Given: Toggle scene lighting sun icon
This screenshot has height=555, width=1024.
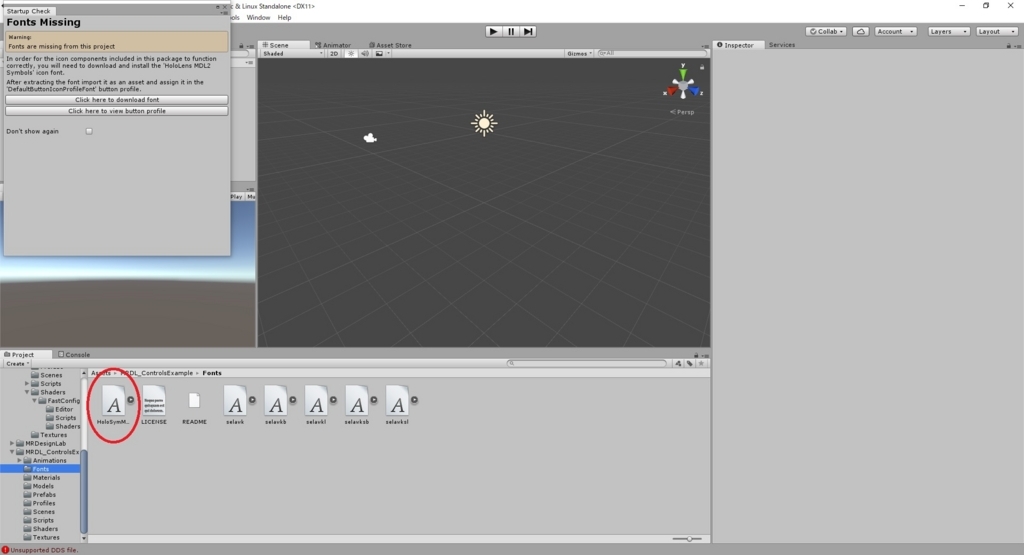Looking at the screenshot, I should click(x=351, y=54).
